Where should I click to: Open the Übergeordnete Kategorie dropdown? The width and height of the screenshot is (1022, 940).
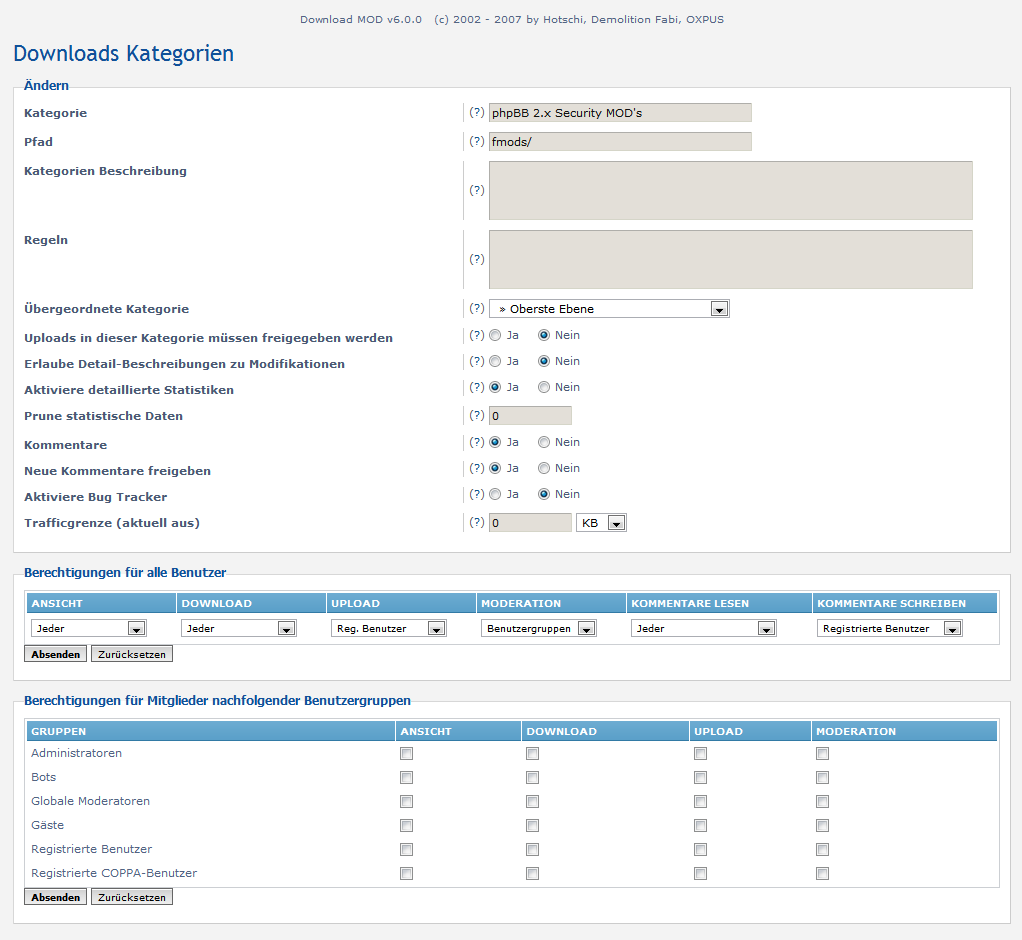point(609,309)
